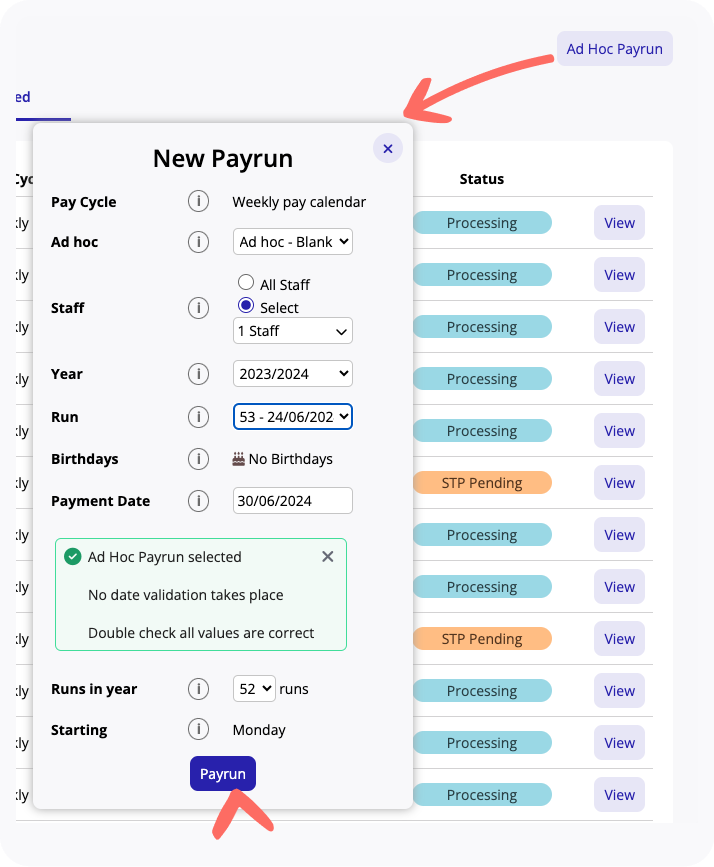Show Payment Date info tooltip
This screenshot has height=867, width=714.
pos(198,501)
